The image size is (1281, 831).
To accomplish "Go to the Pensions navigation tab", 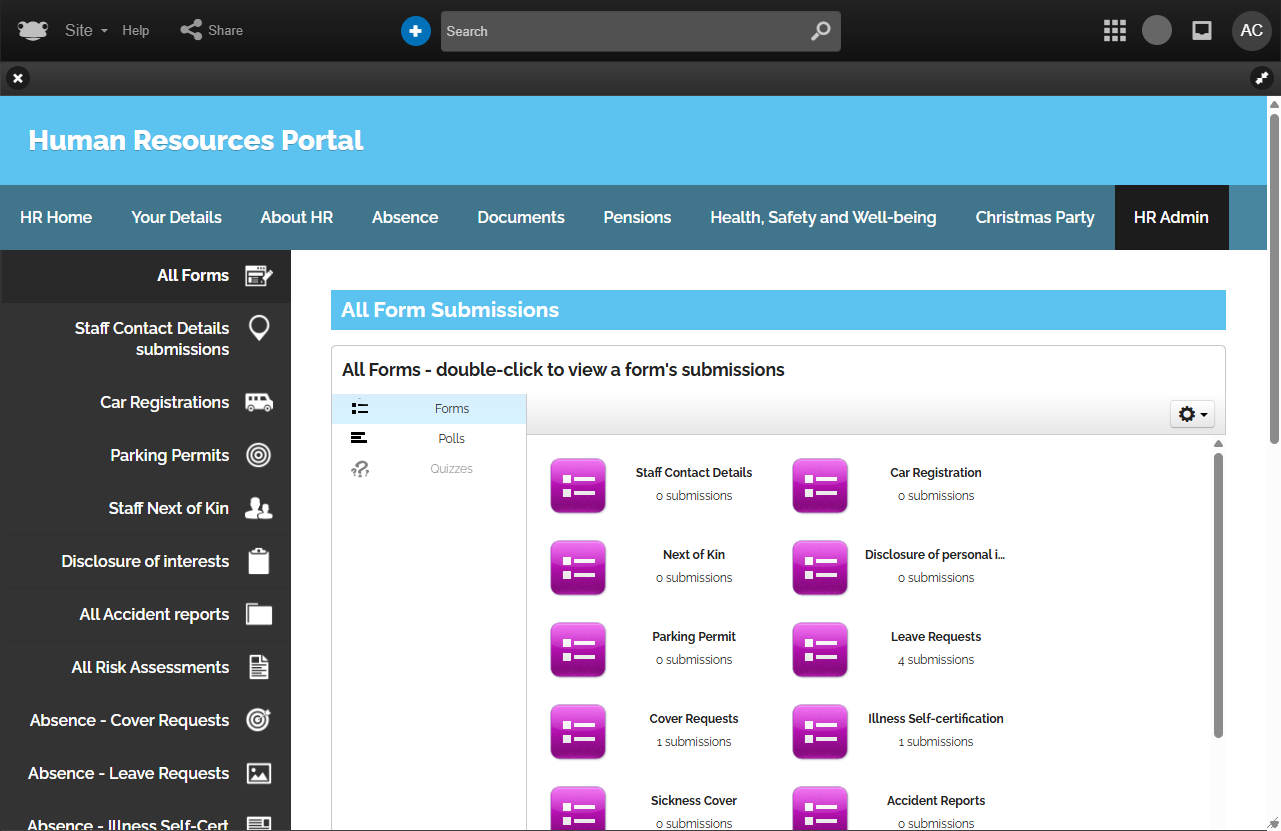I will click(637, 217).
